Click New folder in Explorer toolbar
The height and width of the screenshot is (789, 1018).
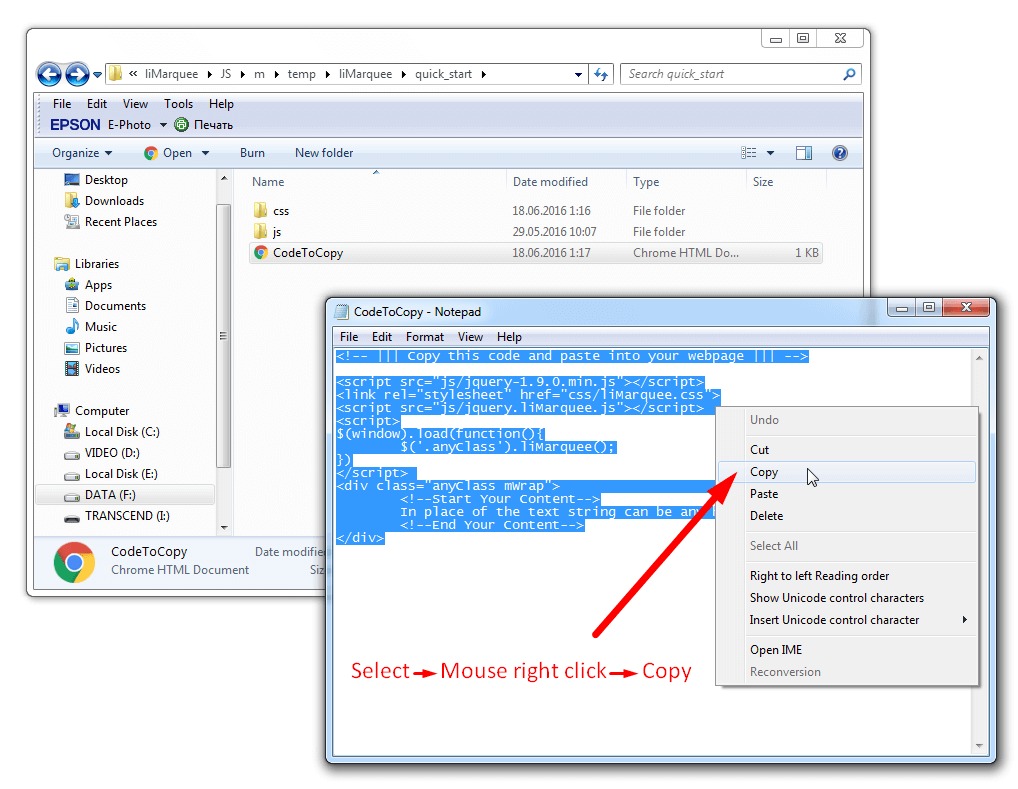[324, 153]
